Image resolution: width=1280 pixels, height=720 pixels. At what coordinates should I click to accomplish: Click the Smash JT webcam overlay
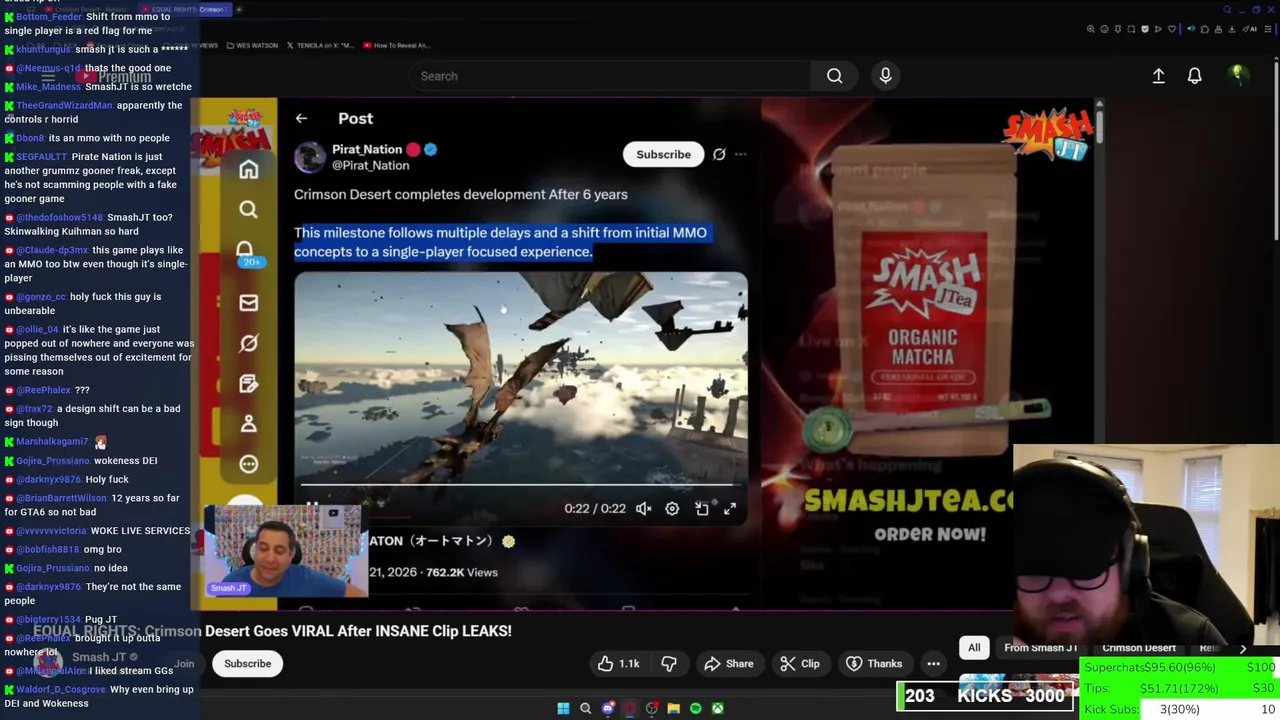click(x=286, y=550)
